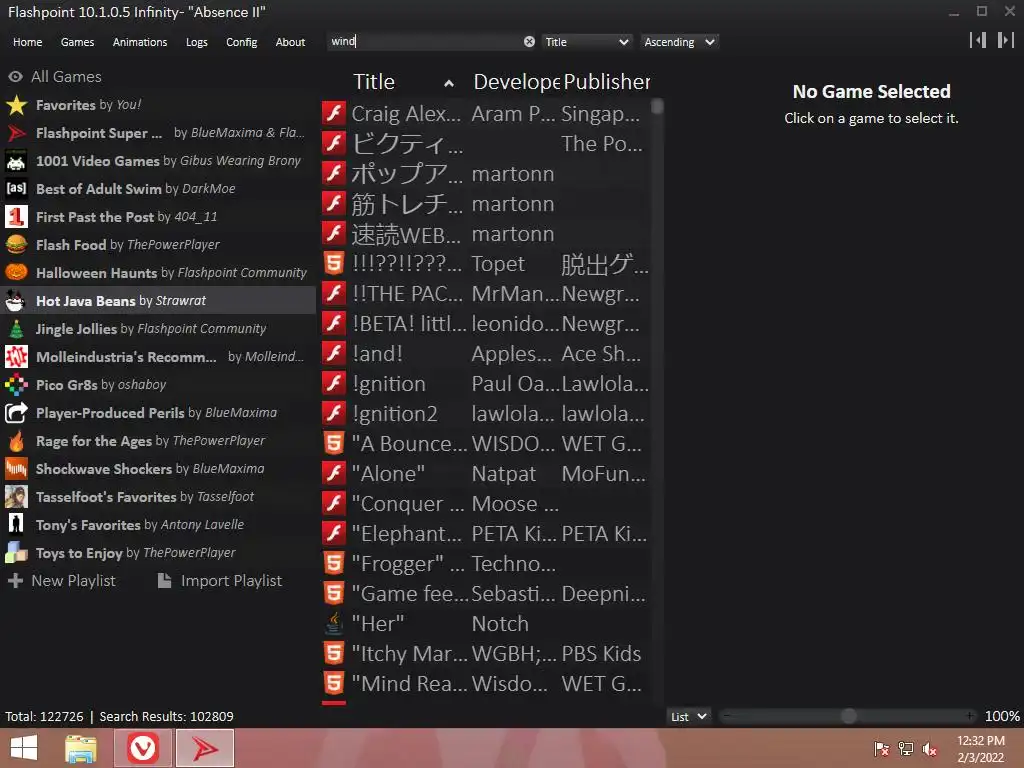Click the Flash Food burger icon
The width and height of the screenshot is (1024, 768).
16,245
